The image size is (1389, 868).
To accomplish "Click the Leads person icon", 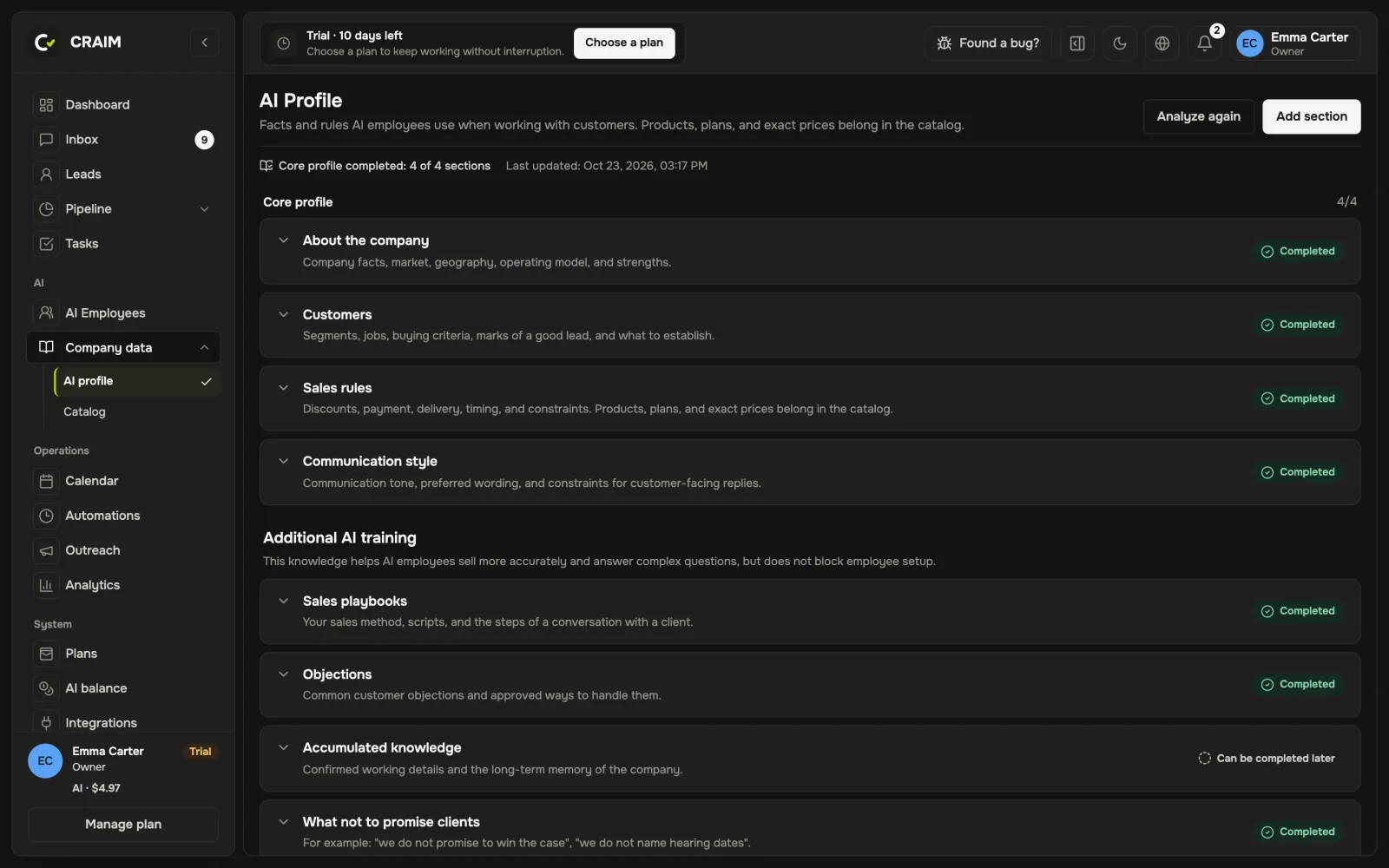I will [x=46, y=174].
